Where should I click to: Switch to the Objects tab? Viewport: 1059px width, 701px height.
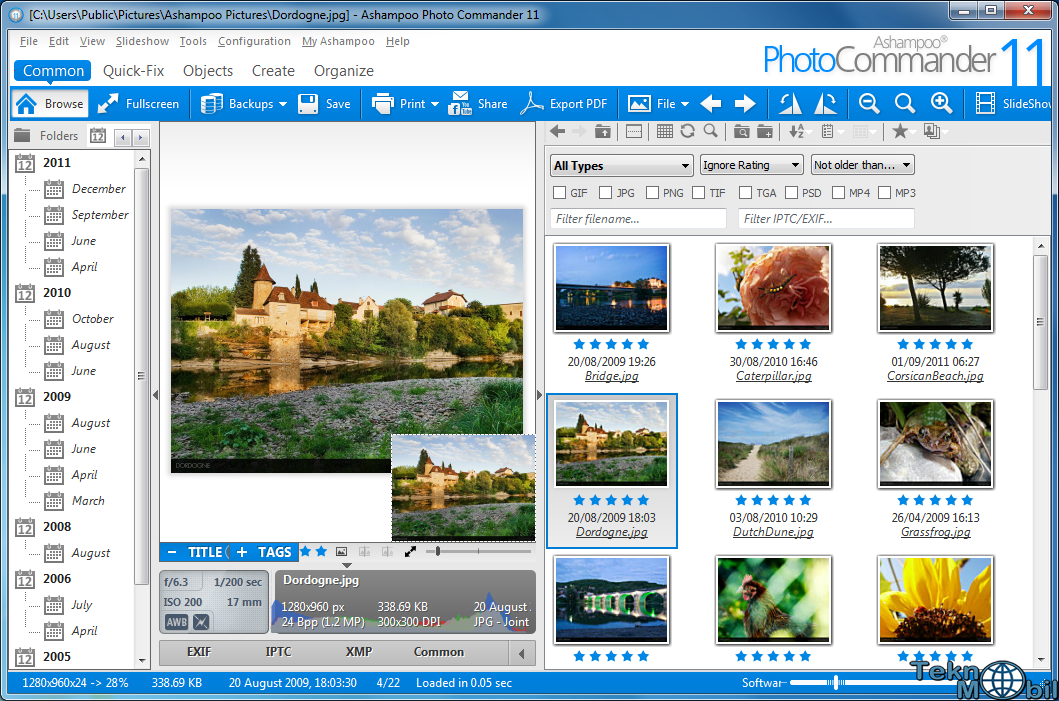point(208,71)
